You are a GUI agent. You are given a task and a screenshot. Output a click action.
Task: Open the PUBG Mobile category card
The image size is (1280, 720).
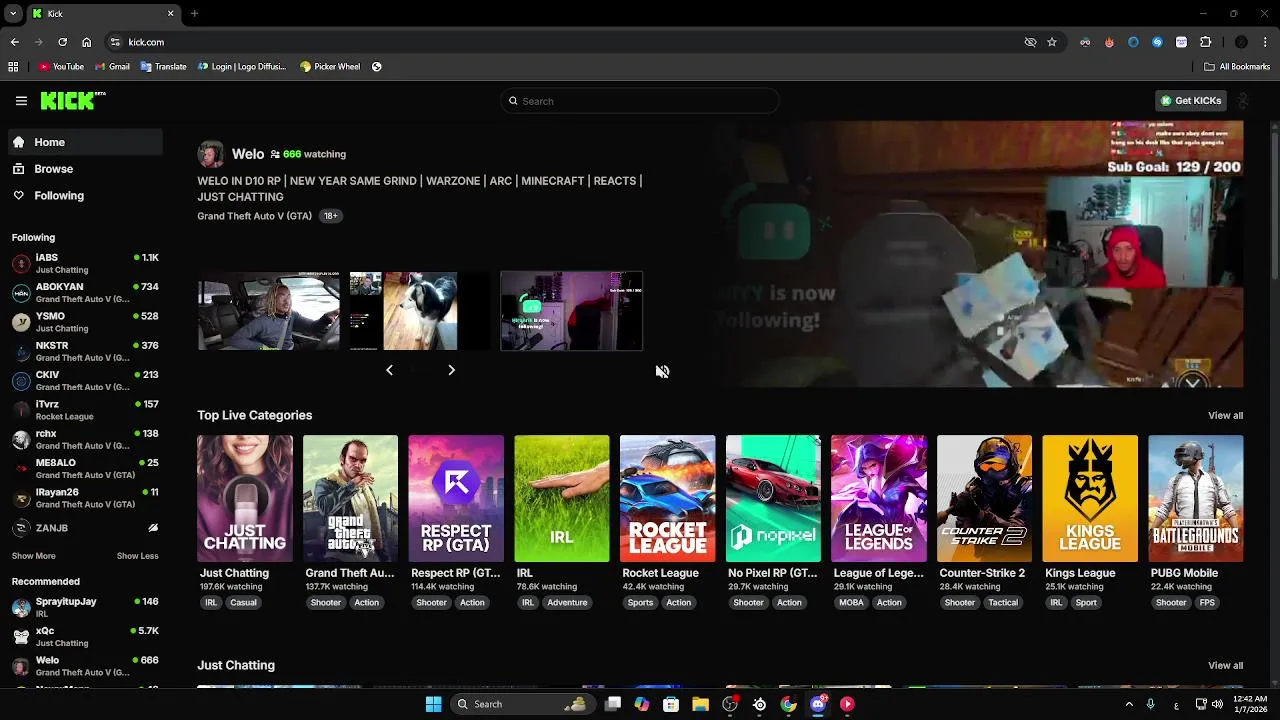point(1196,498)
